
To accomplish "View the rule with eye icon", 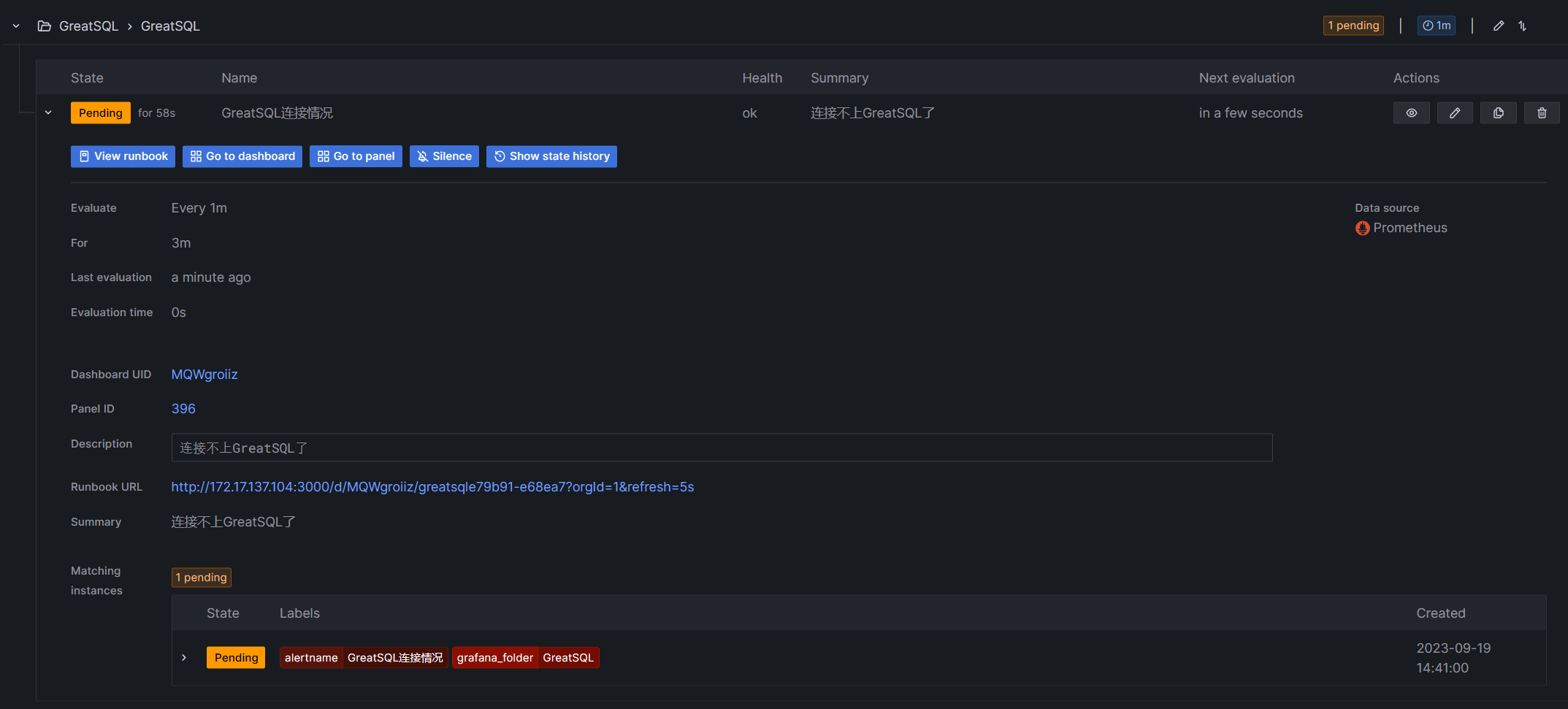I will pos(1412,113).
